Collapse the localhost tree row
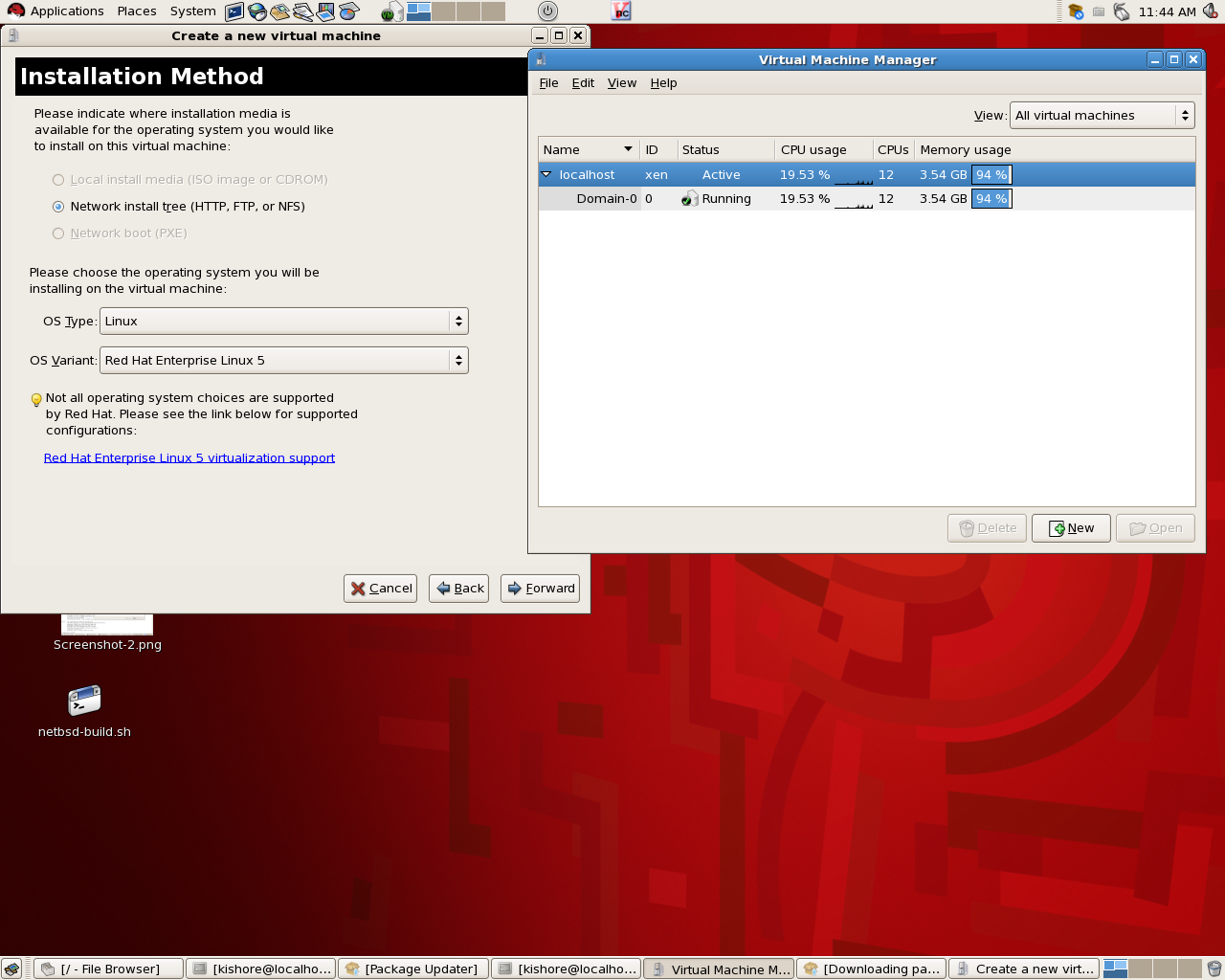 546,175
